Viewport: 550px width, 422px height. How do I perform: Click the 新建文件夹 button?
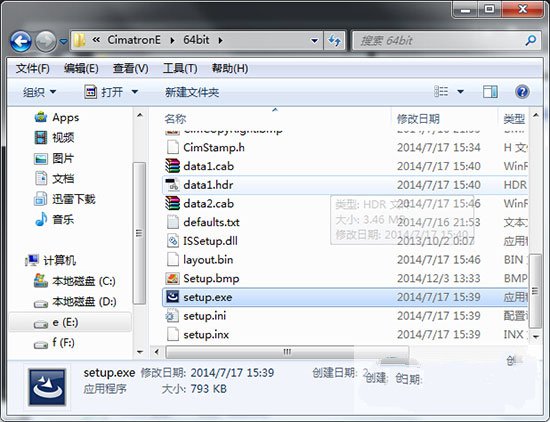192,92
